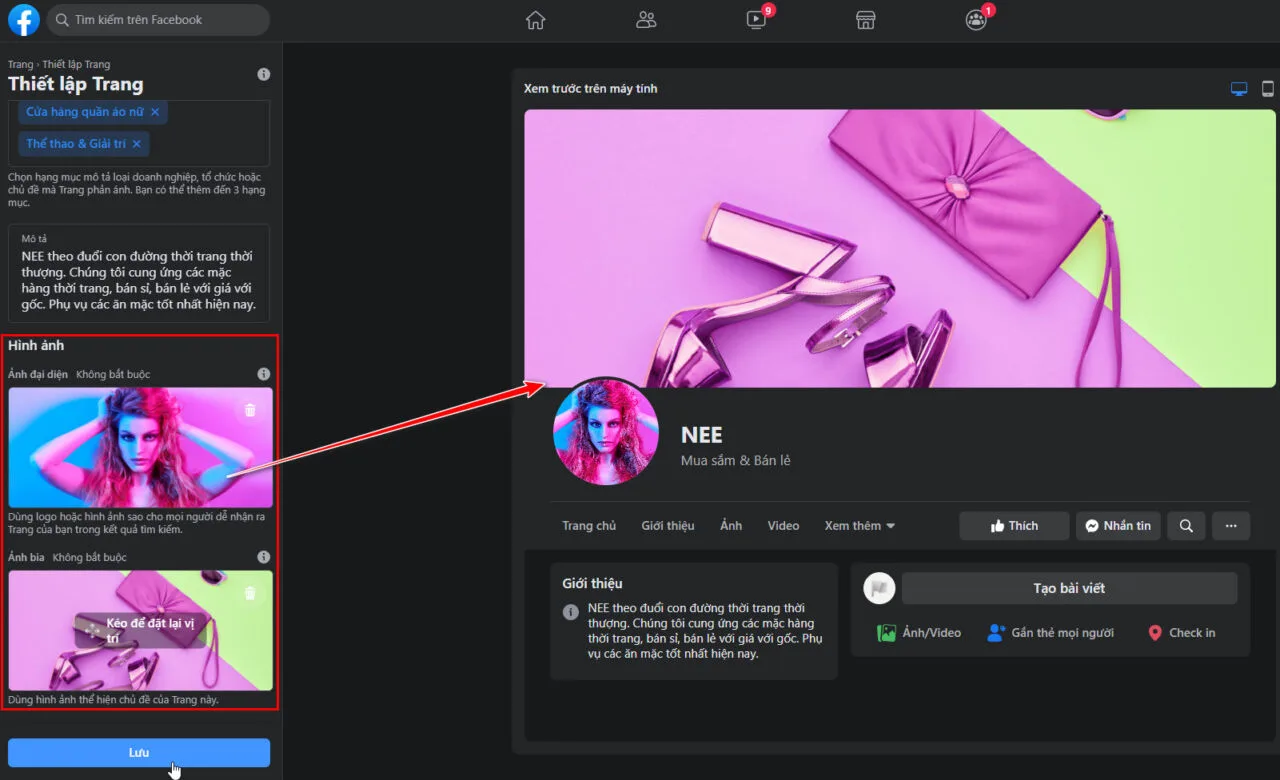Delete the profile picture with trash icon
Viewport: 1280px width, 780px height.
click(250, 410)
